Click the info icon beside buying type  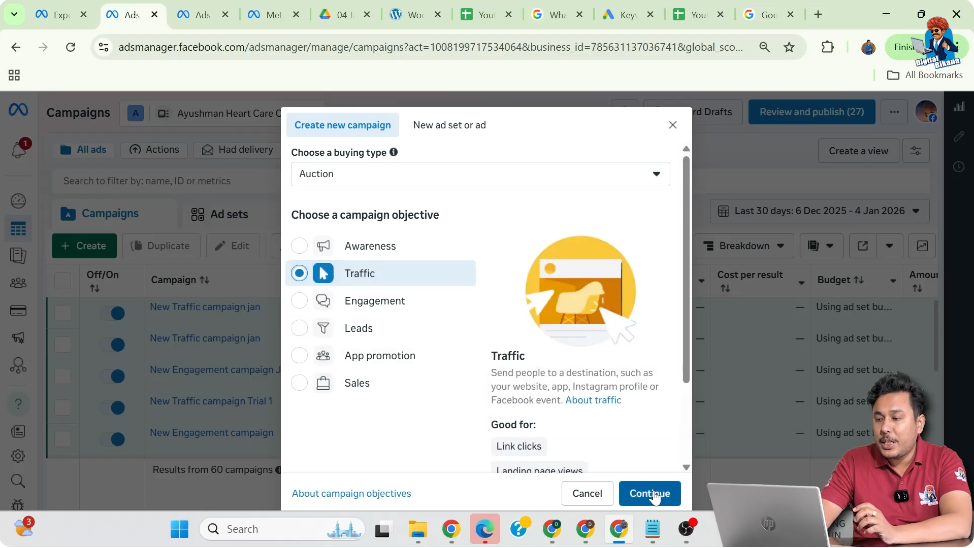(394, 152)
